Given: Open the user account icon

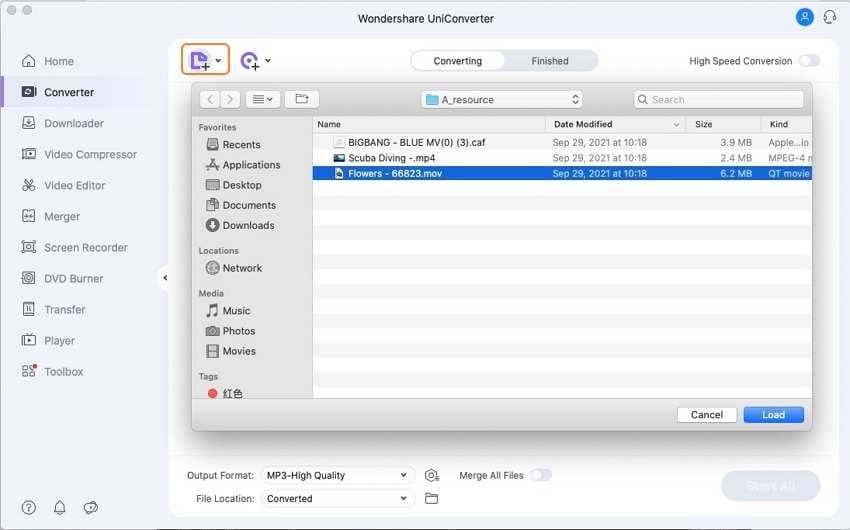Looking at the screenshot, I should click(x=804, y=17).
